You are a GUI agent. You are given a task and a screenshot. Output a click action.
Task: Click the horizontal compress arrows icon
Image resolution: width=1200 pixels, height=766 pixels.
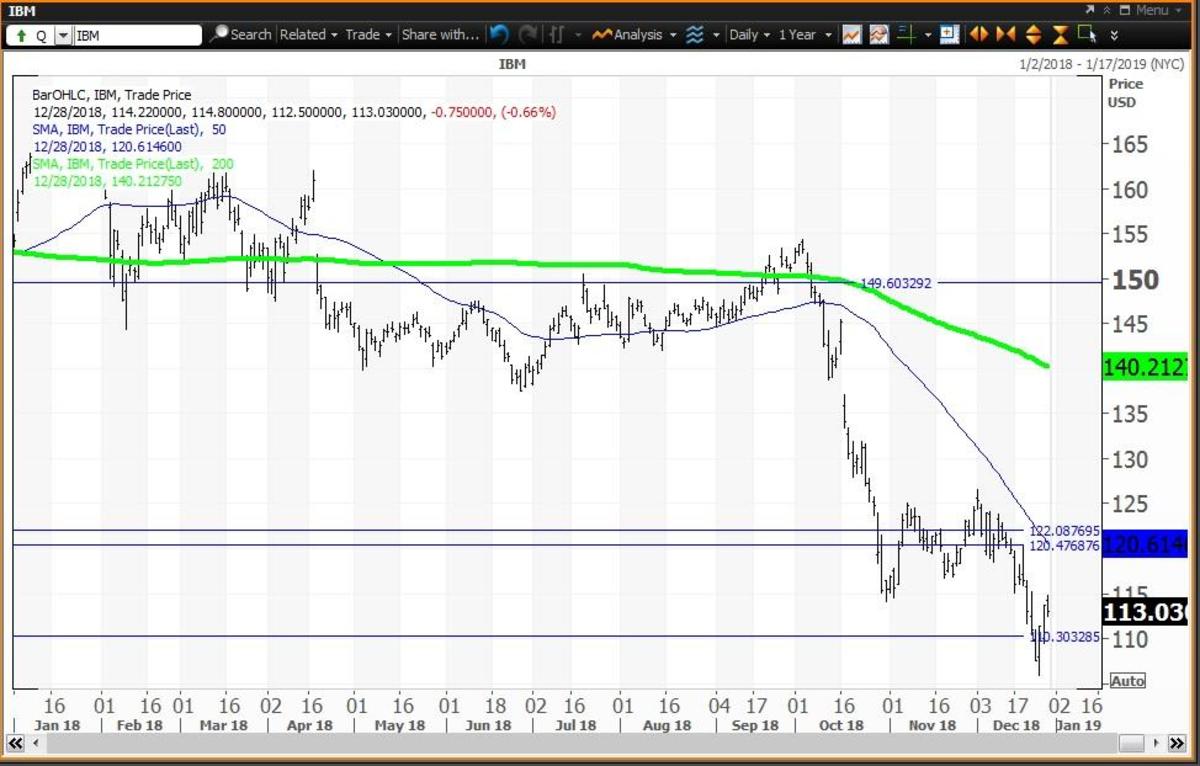coord(1005,34)
